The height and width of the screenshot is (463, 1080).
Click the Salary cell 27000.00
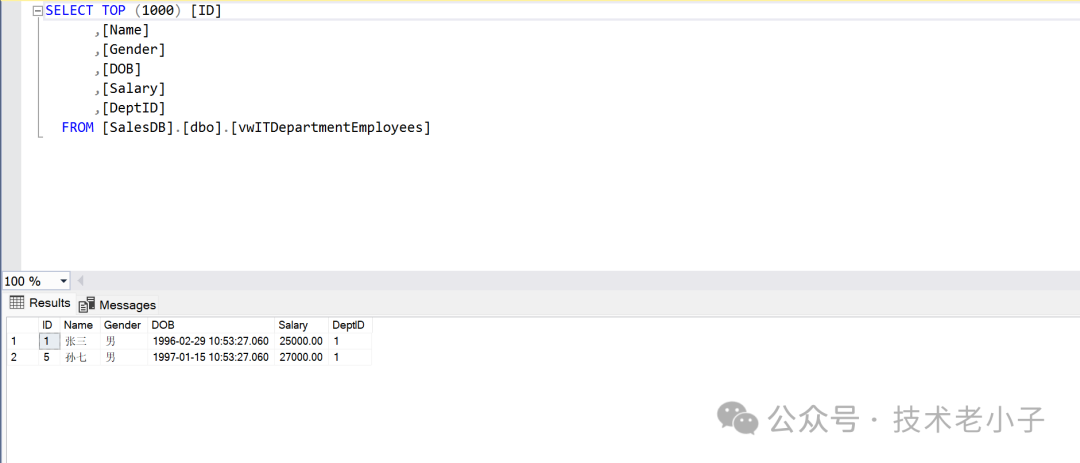[301, 357]
